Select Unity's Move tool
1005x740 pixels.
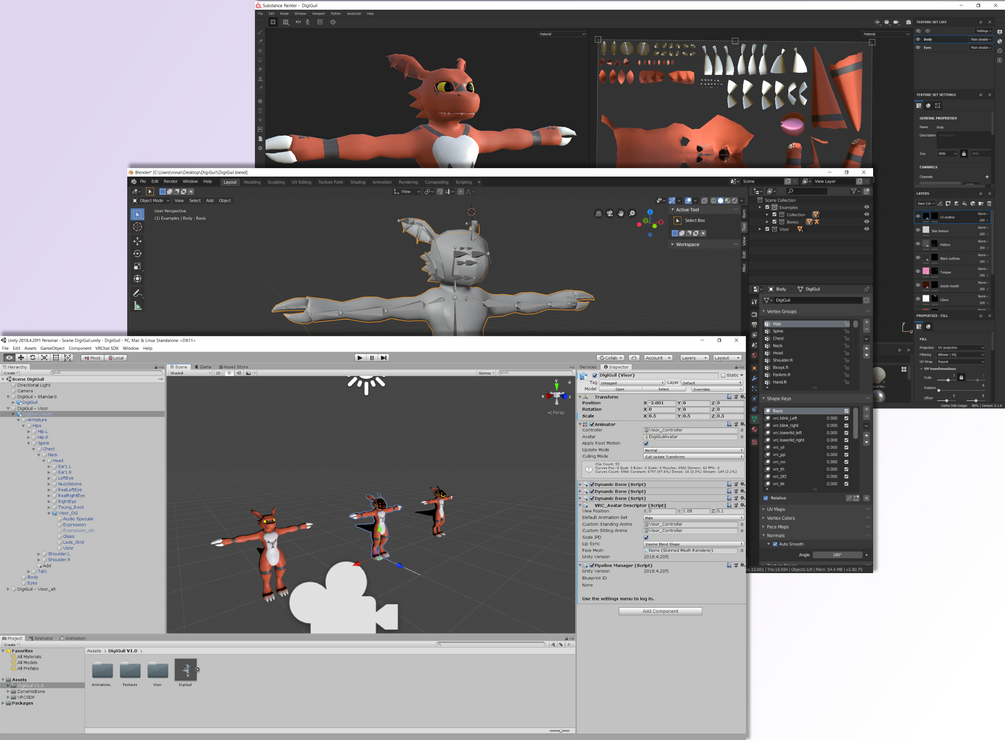click(21, 358)
